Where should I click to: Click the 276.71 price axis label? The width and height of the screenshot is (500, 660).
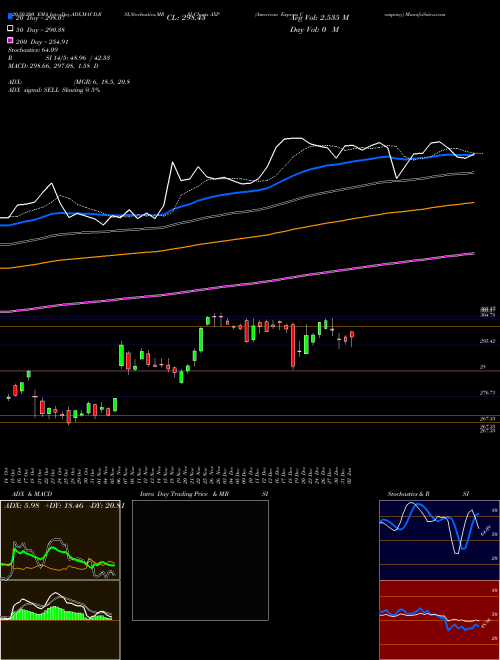[488, 393]
